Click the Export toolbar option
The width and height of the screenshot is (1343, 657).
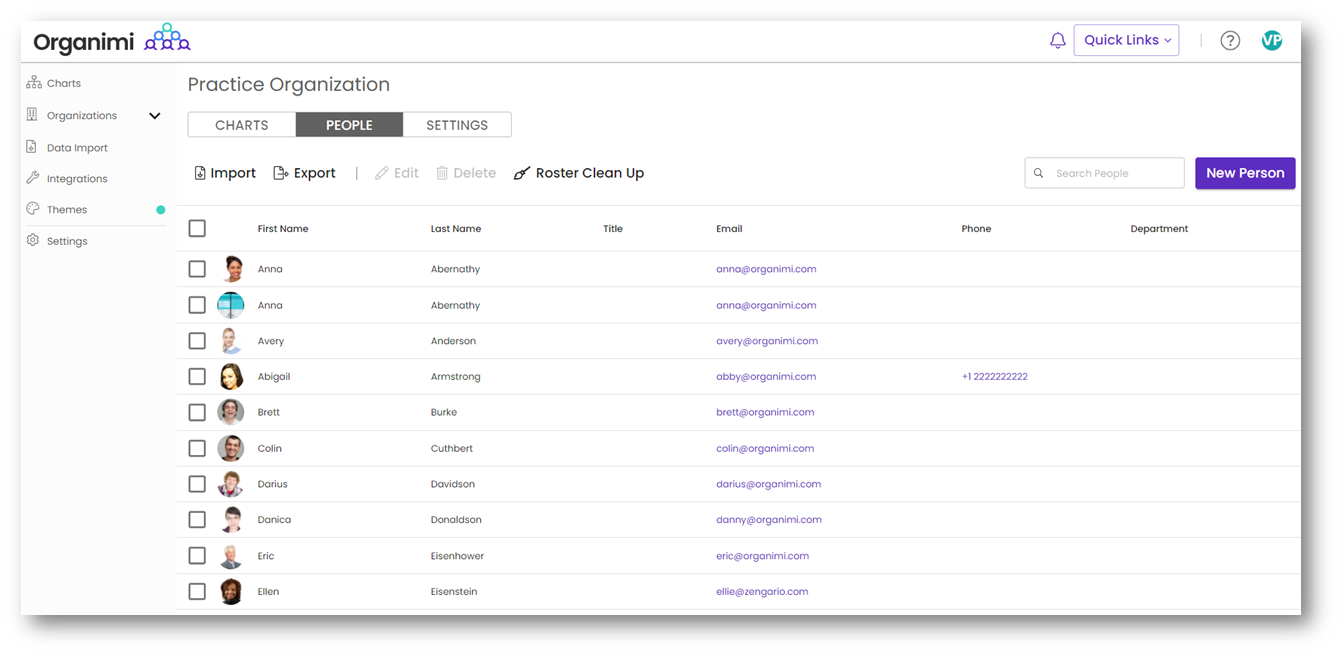click(305, 173)
